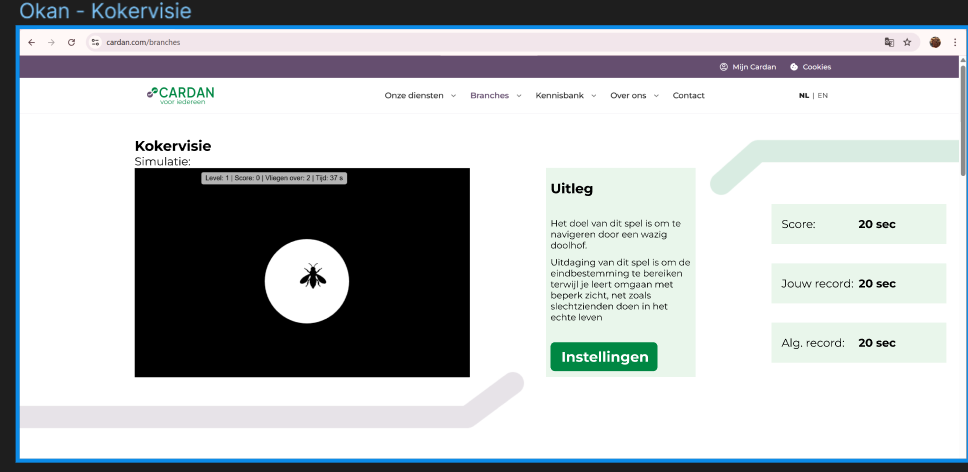Click the browser forward arrow
968x472 pixels.
[50, 42]
